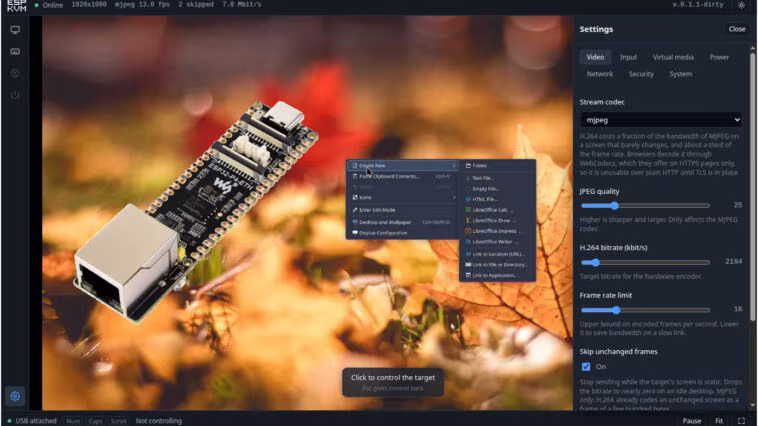Open the Power settings tab
The width and height of the screenshot is (758, 426).
click(719, 57)
